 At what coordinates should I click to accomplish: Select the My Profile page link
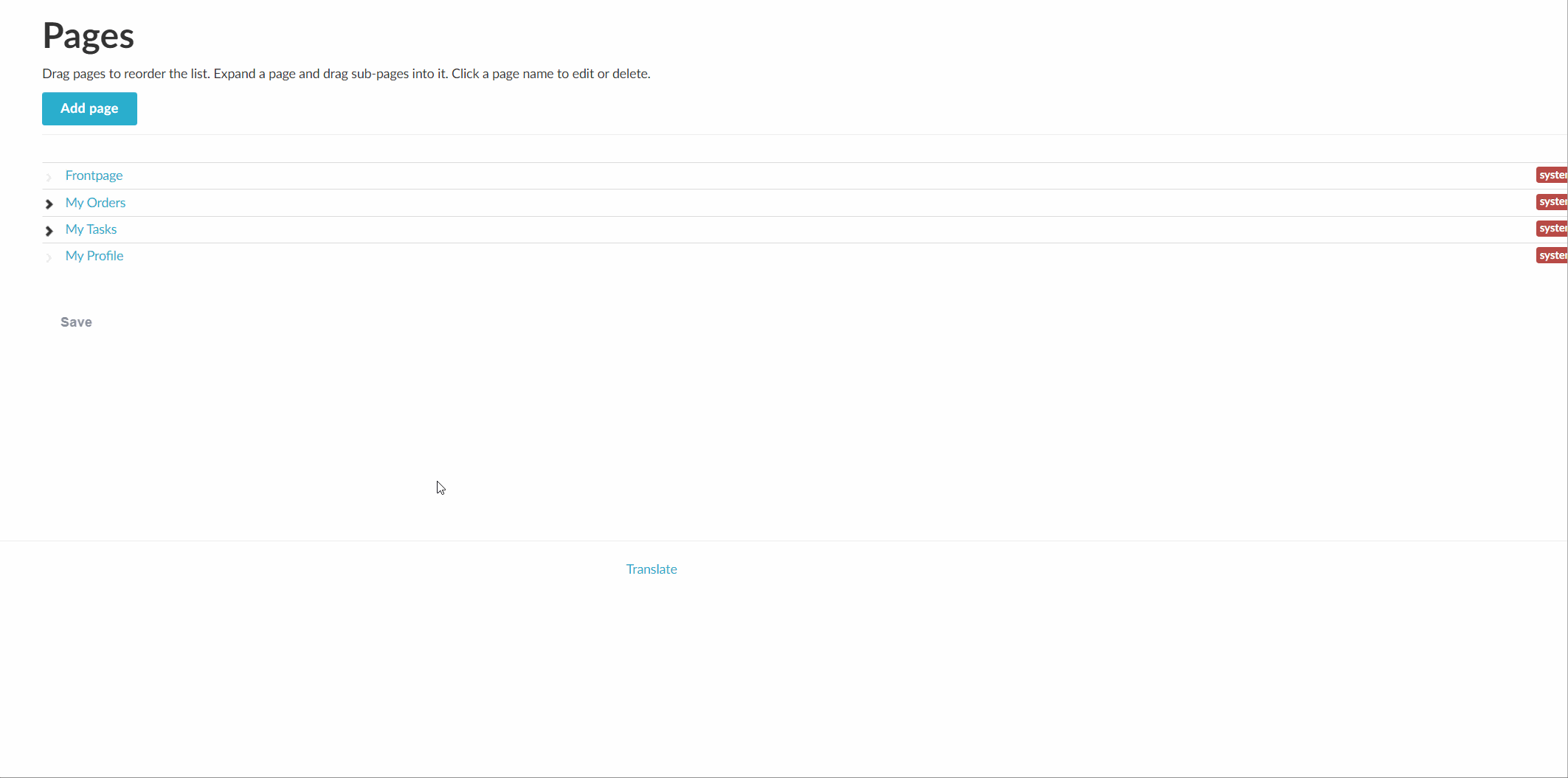pos(94,256)
